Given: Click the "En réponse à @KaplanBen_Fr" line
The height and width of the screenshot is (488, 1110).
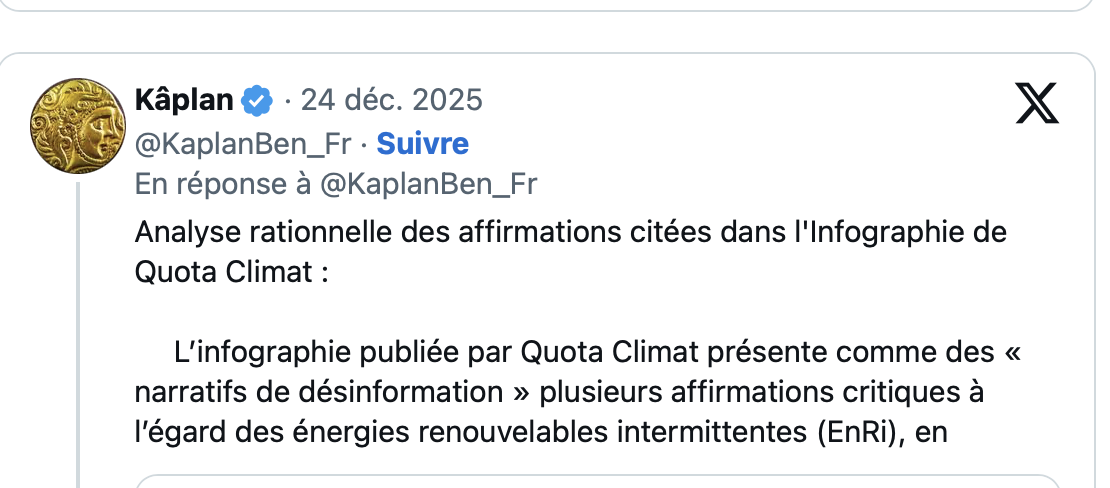Looking at the screenshot, I should (x=336, y=184).
